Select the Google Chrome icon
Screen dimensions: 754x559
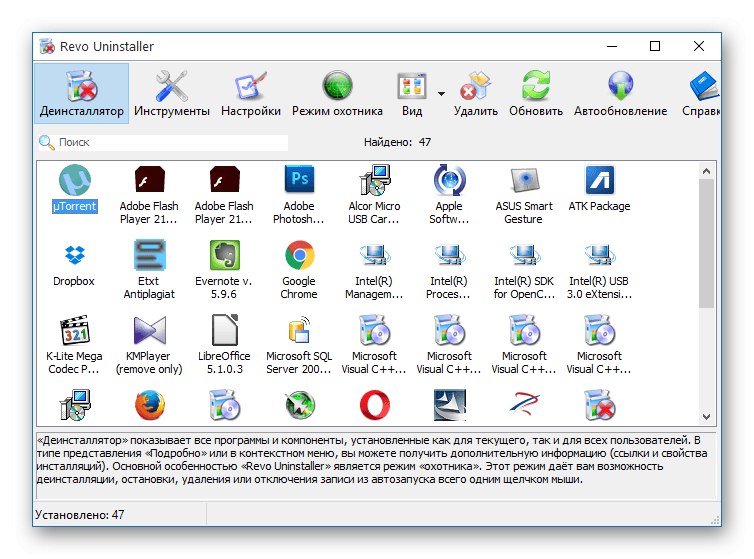(299, 255)
